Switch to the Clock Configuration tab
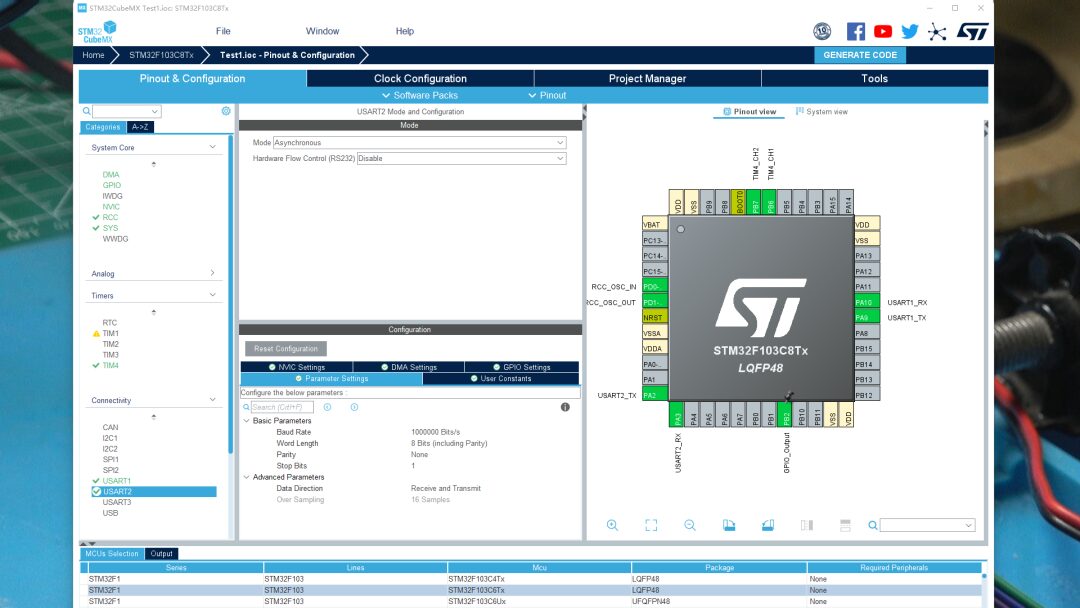This screenshot has height=608, width=1080. point(420,78)
